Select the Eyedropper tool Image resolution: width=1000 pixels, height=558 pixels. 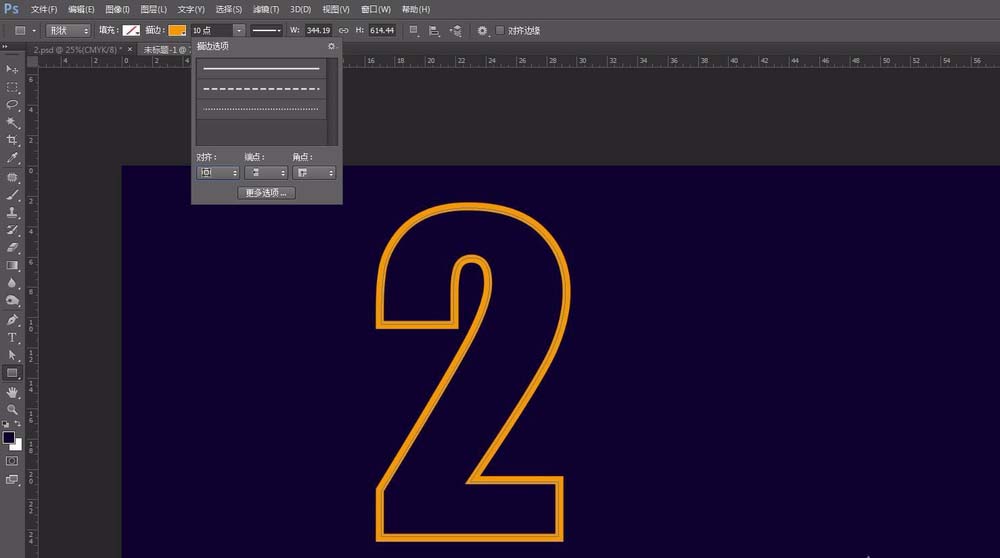click(12, 158)
